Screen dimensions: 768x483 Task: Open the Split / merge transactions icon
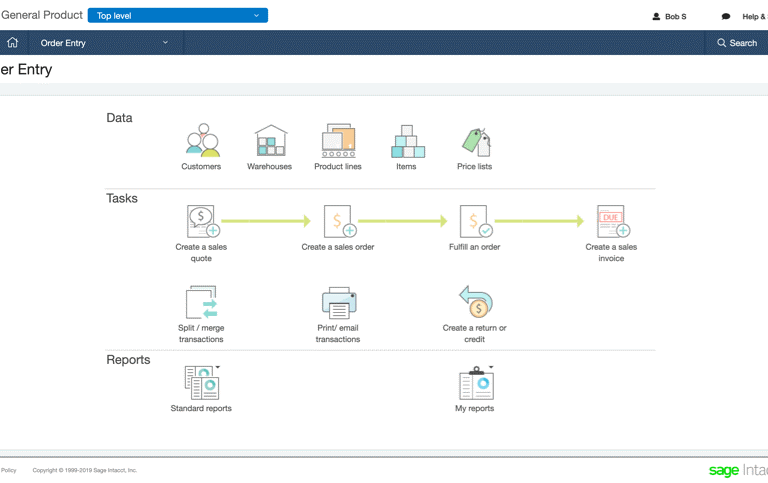click(201, 302)
